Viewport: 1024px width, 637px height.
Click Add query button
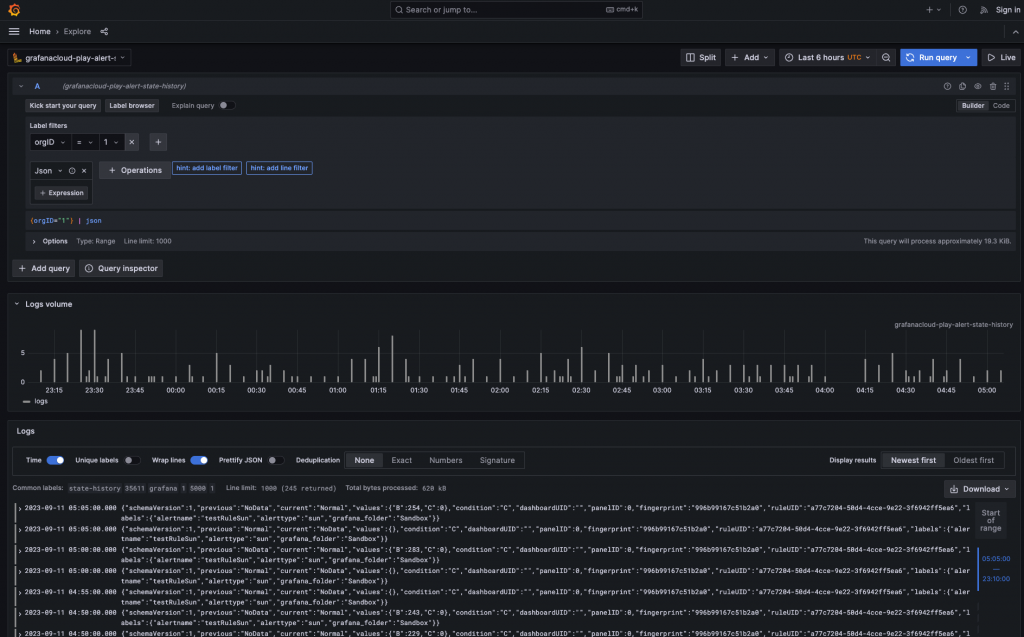(43, 268)
